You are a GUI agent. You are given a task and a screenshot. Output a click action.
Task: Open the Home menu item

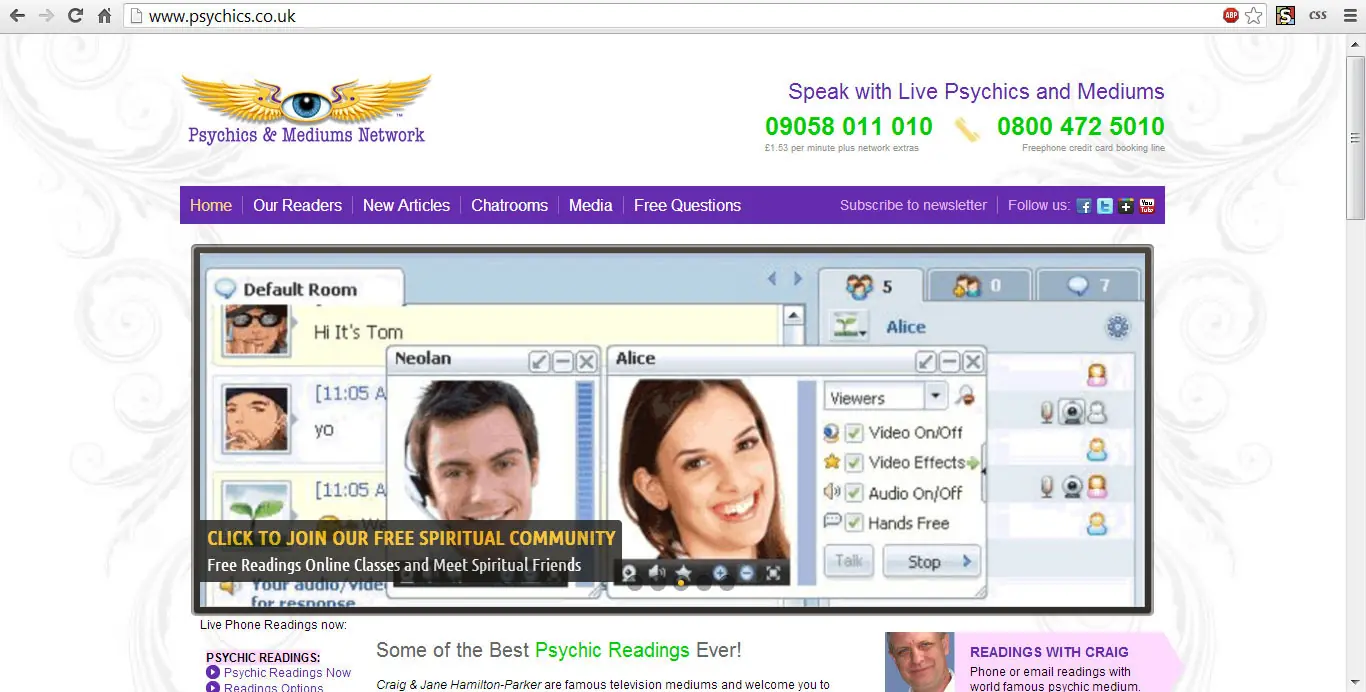coord(211,205)
